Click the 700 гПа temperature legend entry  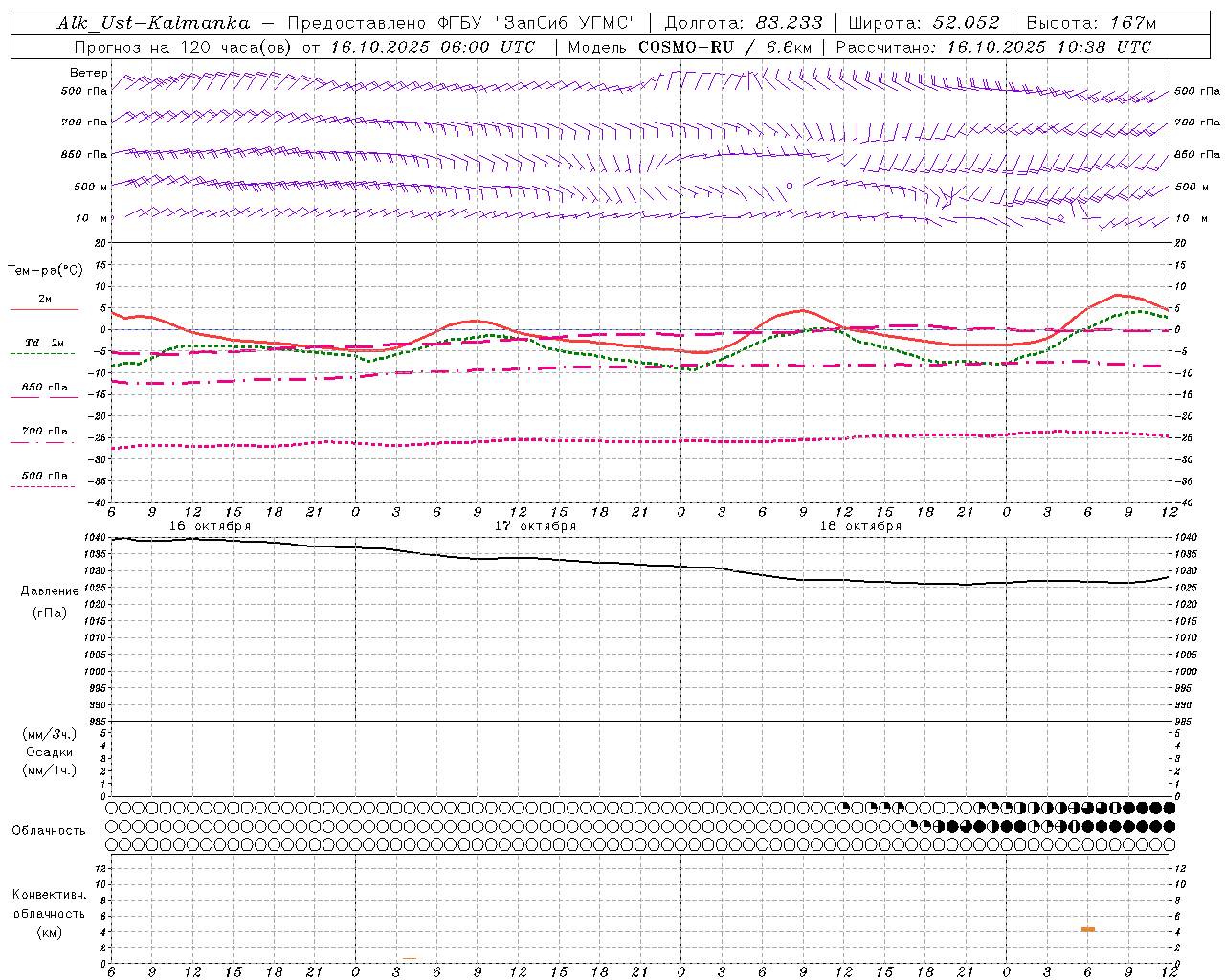(44, 431)
